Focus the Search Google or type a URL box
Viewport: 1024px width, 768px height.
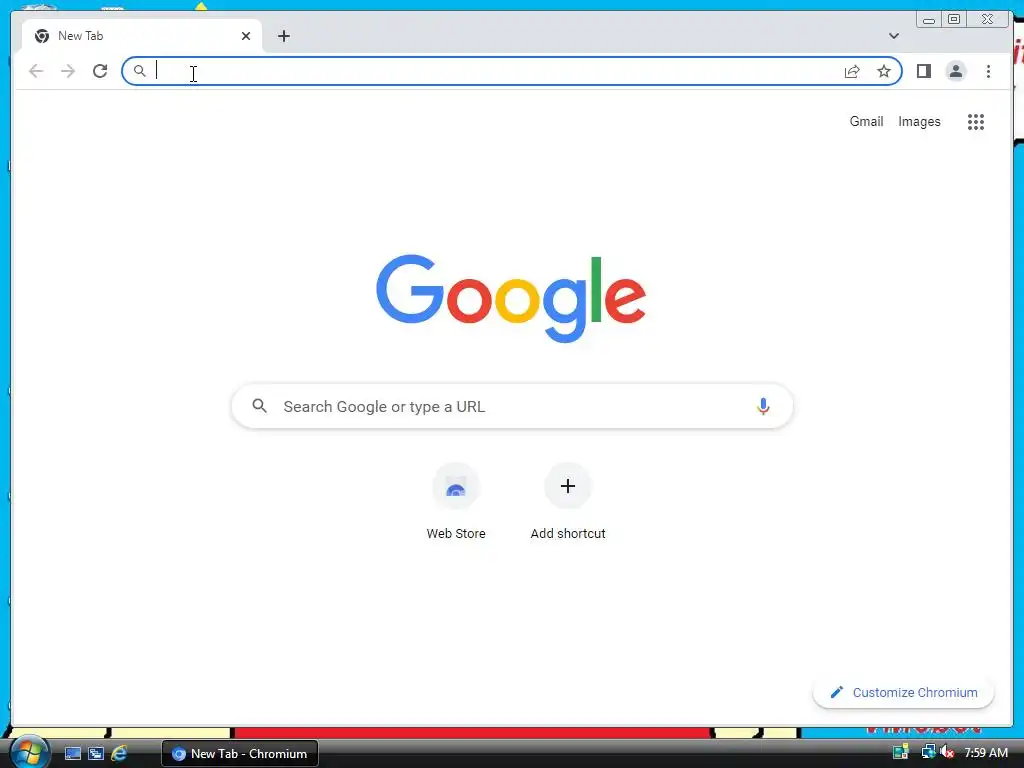point(512,406)
